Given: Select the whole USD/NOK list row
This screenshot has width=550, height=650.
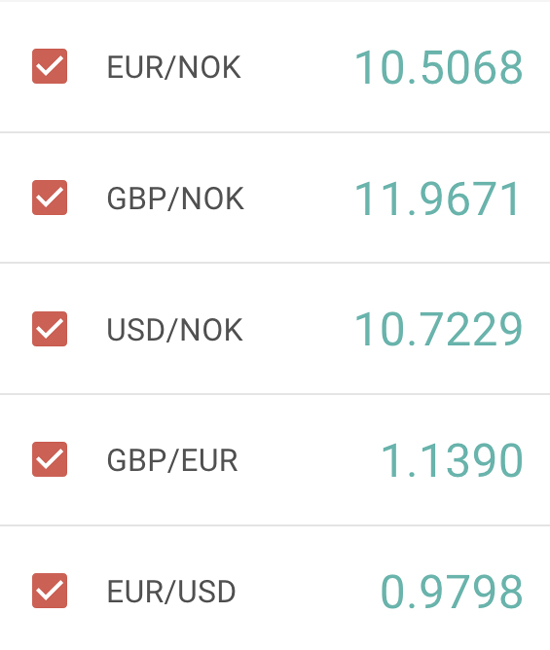Looking at the screenshot, I should pos(275,329).
